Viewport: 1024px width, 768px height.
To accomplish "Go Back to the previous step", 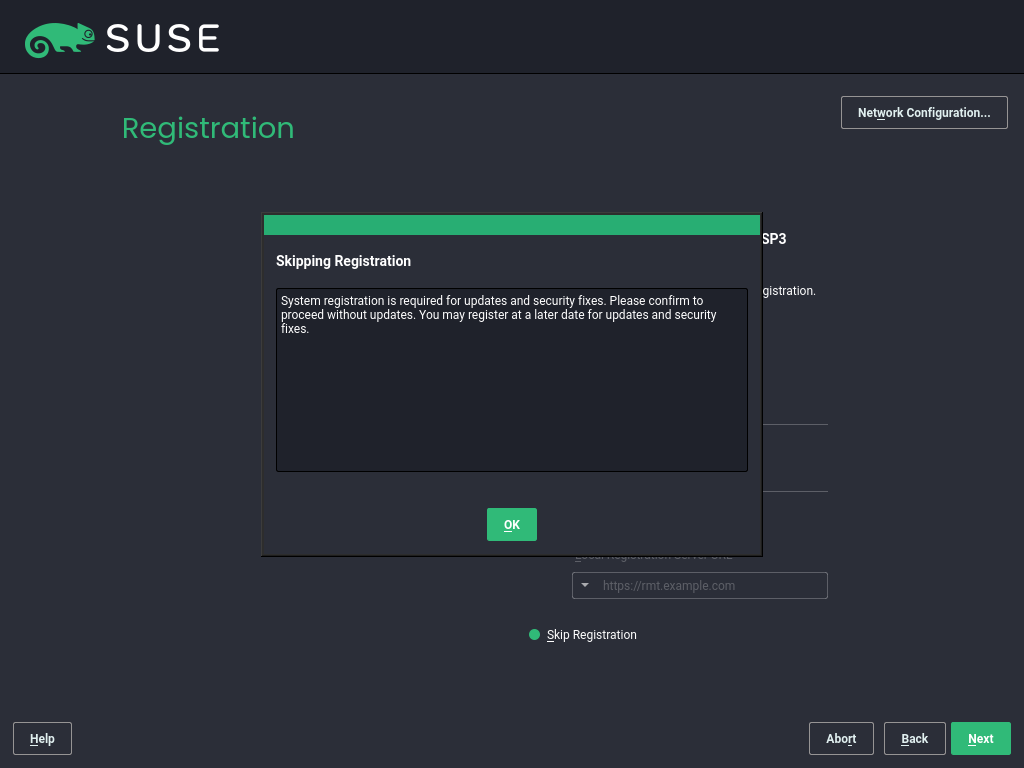I will pyautogui.click(x=914, y=738).
